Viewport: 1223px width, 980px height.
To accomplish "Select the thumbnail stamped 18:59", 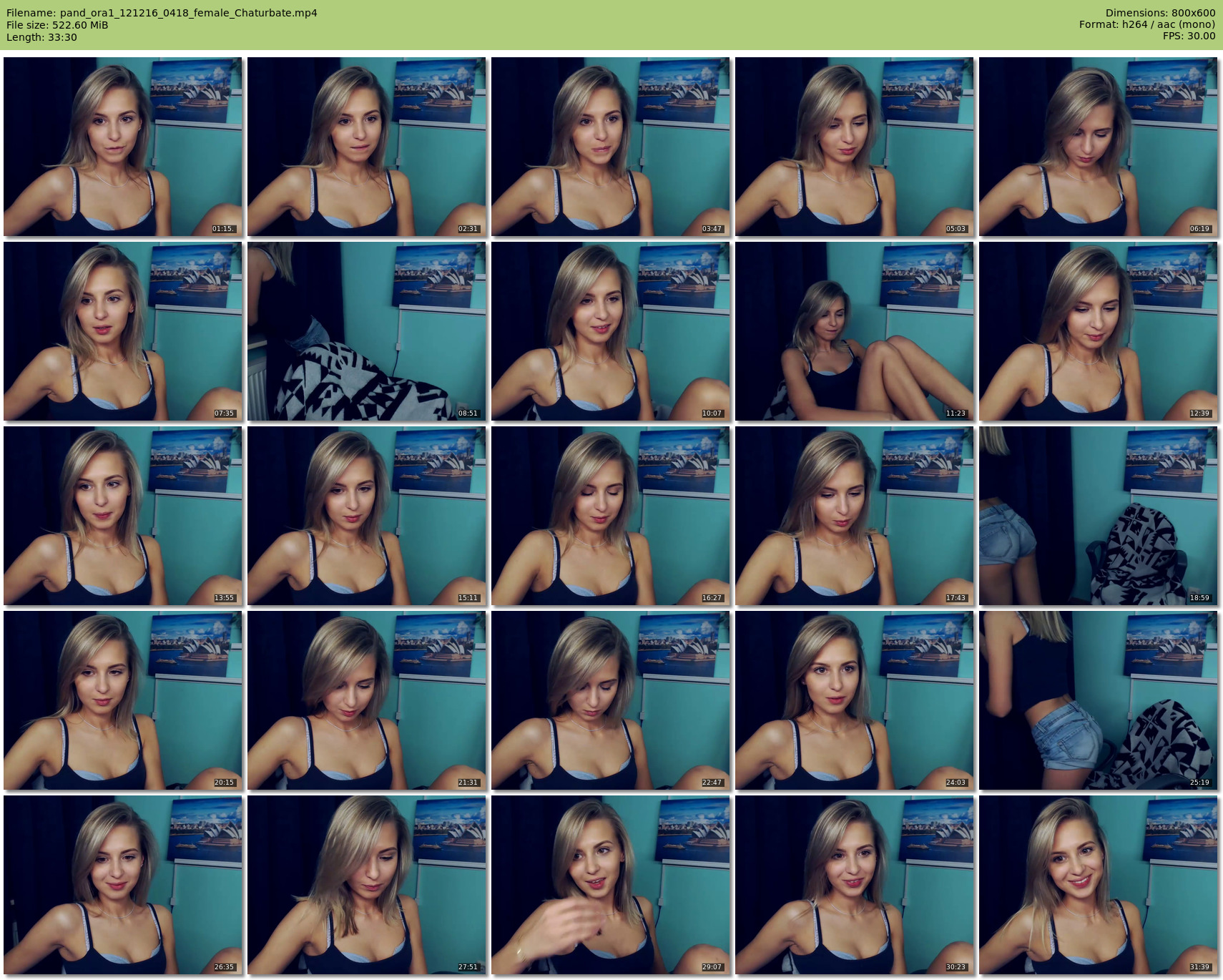I will (x=1099, y=516).
